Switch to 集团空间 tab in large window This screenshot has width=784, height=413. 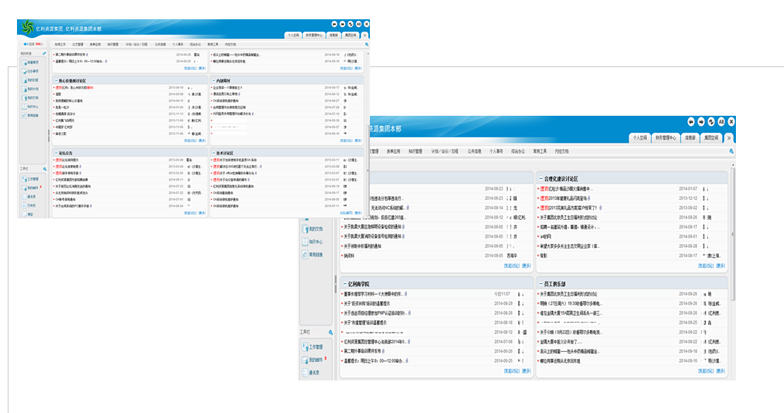pos(712,138)
